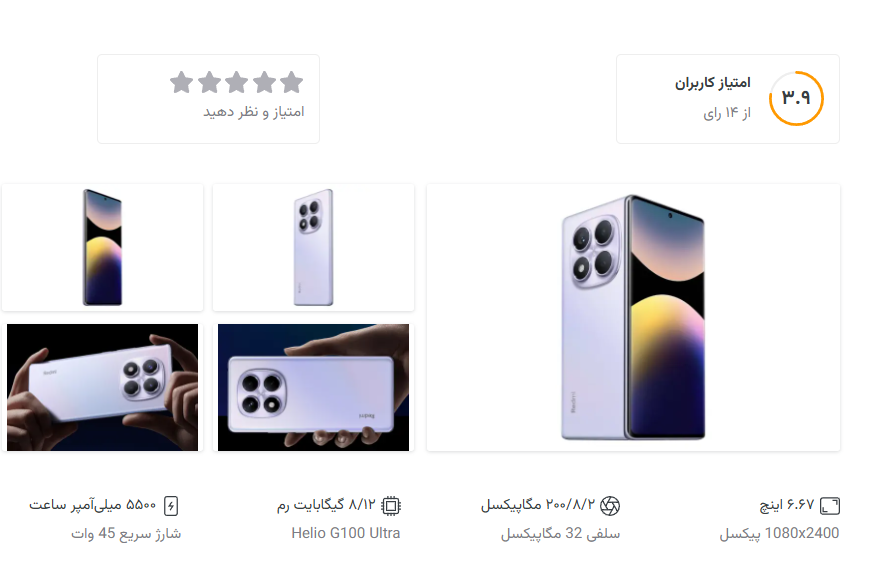Rate with the fifth star
The height and width of the screenshot is (568, 875).
coord(181,83)
